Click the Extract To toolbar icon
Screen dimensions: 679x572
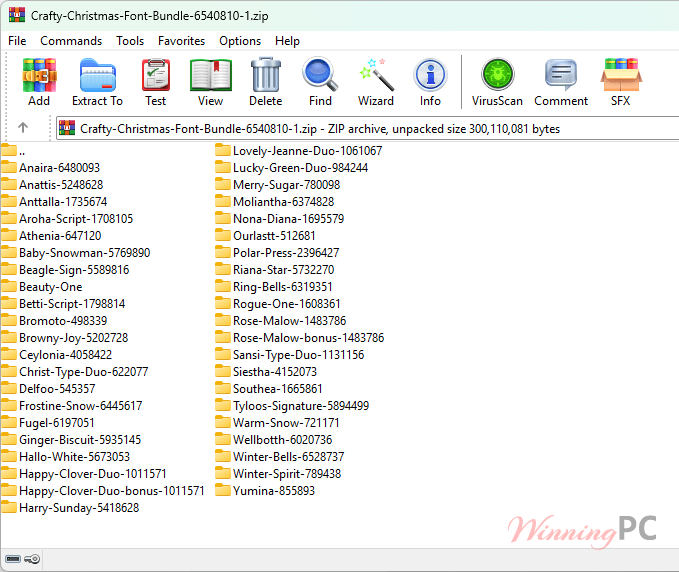coord(97,82)
